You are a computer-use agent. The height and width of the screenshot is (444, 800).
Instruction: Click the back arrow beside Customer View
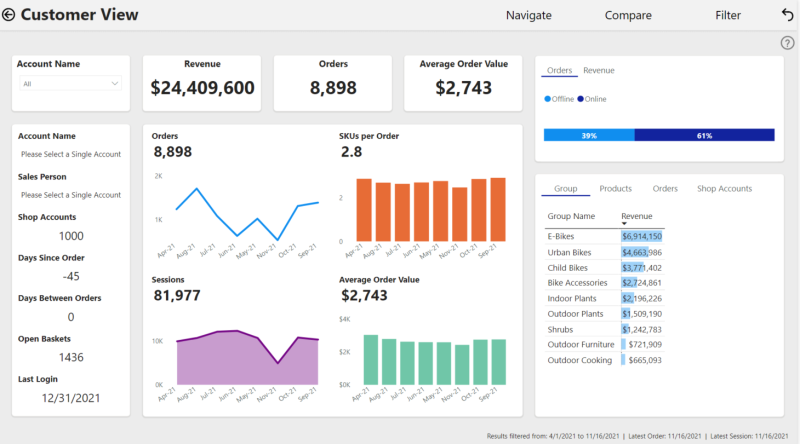pos(9,15)
